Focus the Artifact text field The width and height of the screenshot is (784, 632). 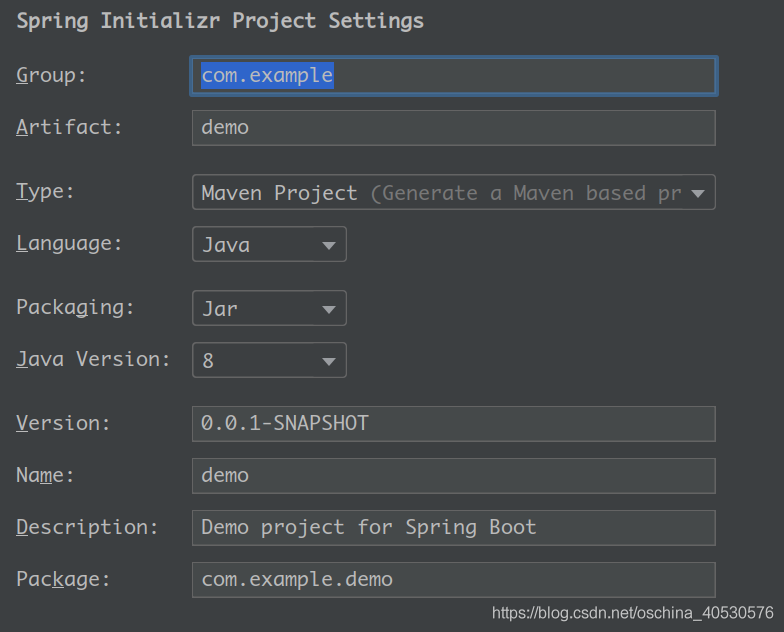pos(453,128)
